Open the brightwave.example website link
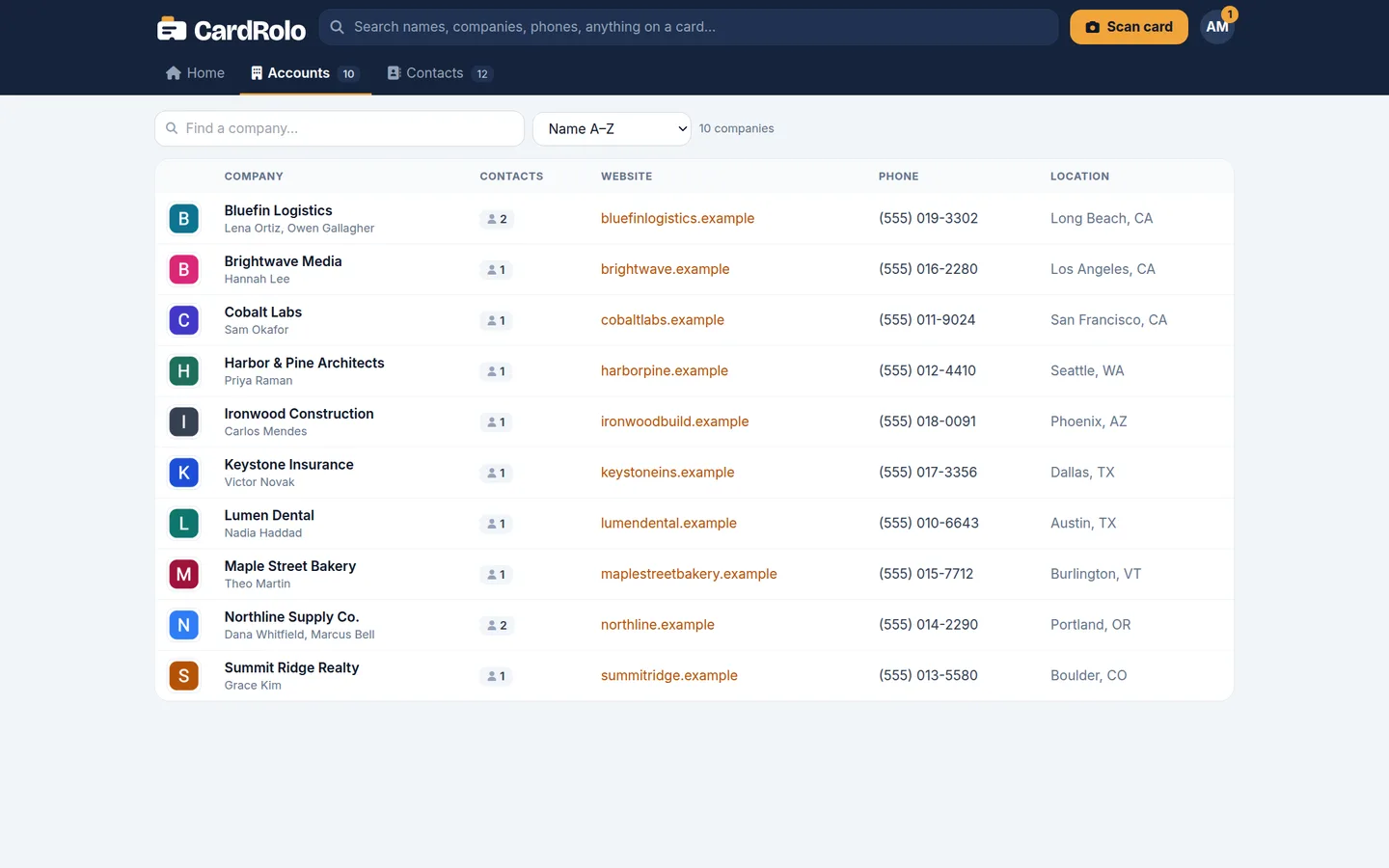The width and height of the screenshot is (1389, 868). 665,269
